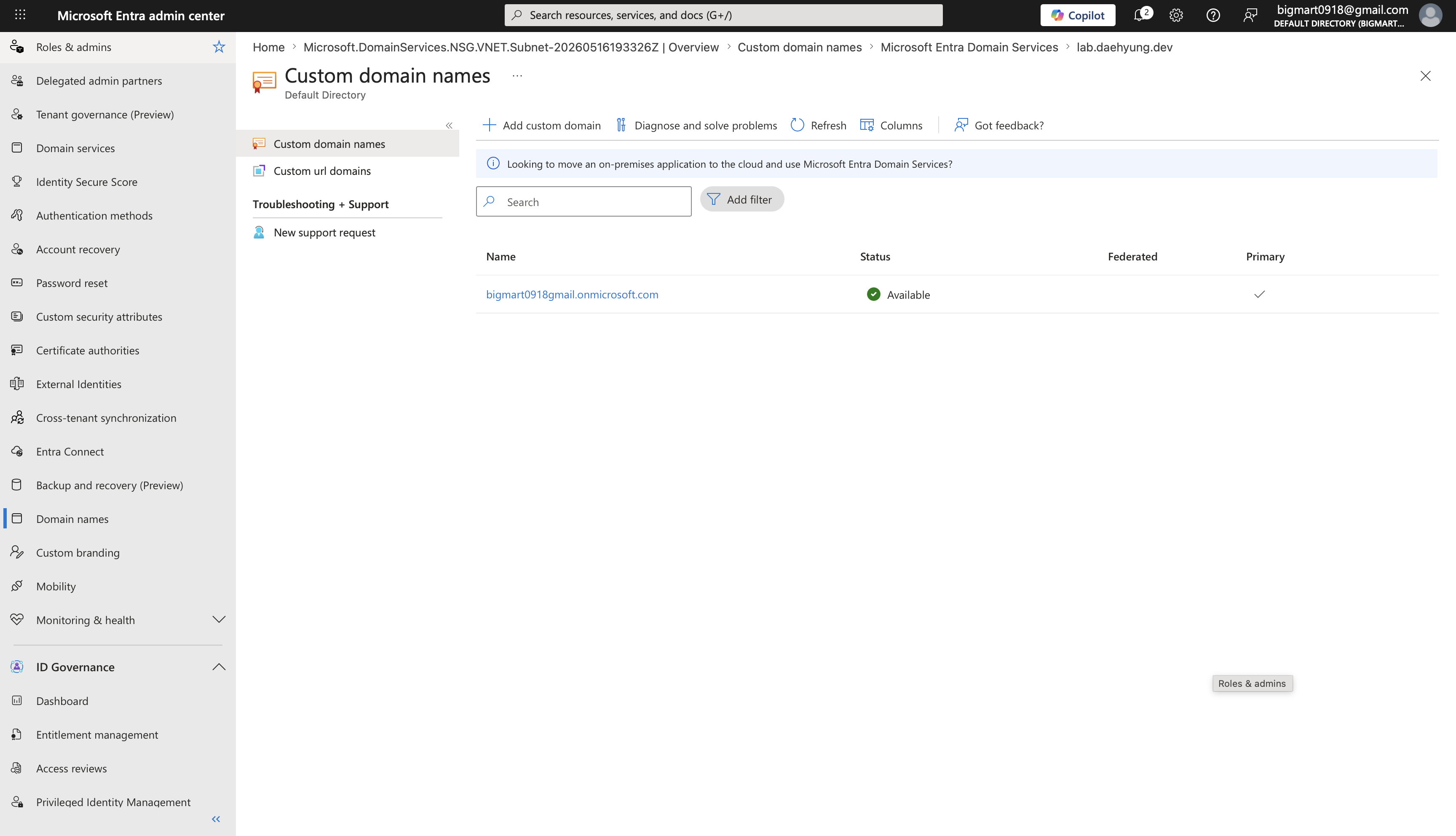Click the Identity Secure Score trophy icon
The image size is (1456, 836).
(x=17, y=182)
